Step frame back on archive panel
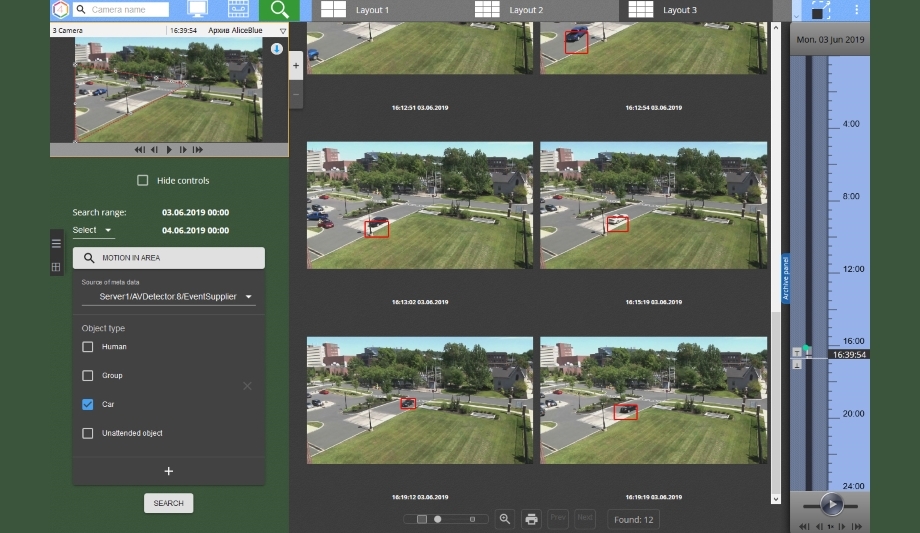The width and height of the screenshot is (920, 533). (x=820, y=527)
